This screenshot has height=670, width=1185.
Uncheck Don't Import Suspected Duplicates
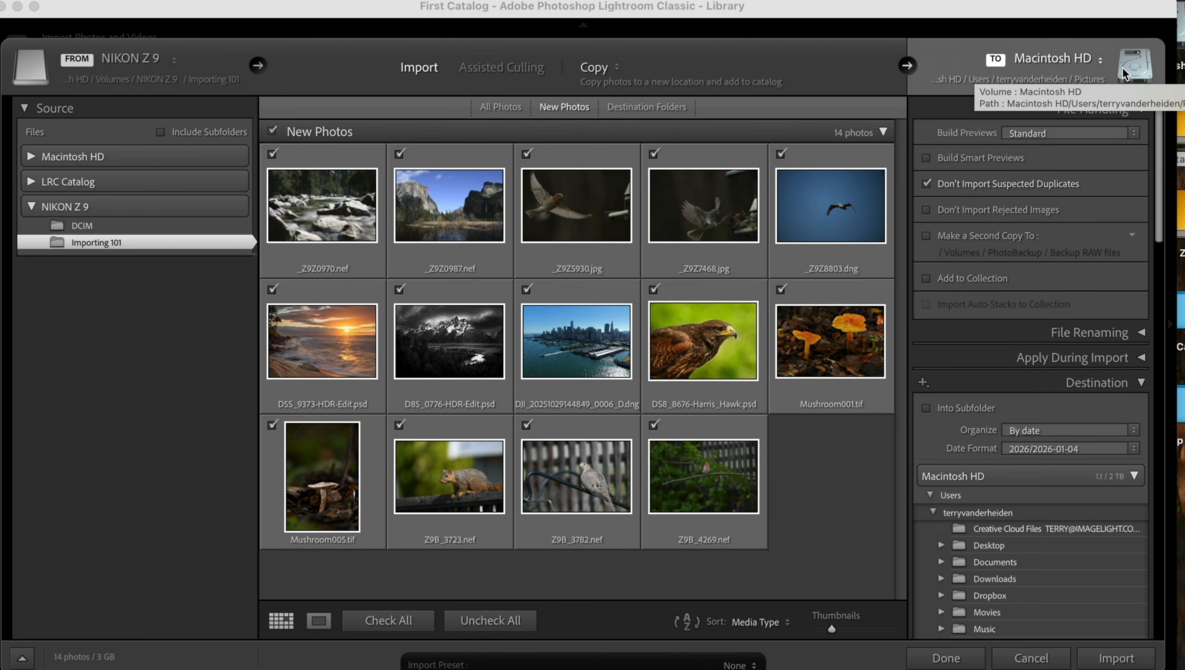925,183
